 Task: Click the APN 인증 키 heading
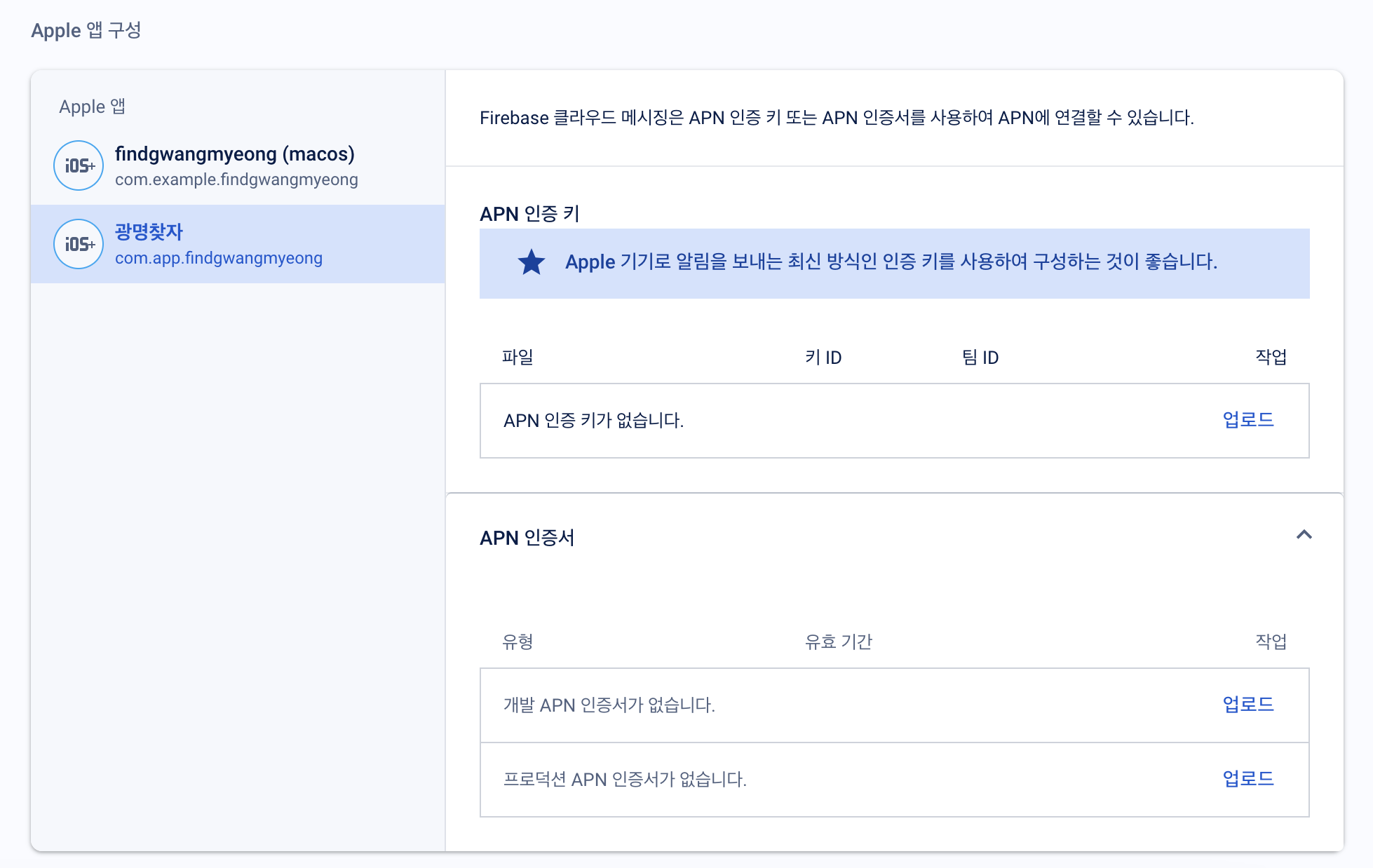529,214
